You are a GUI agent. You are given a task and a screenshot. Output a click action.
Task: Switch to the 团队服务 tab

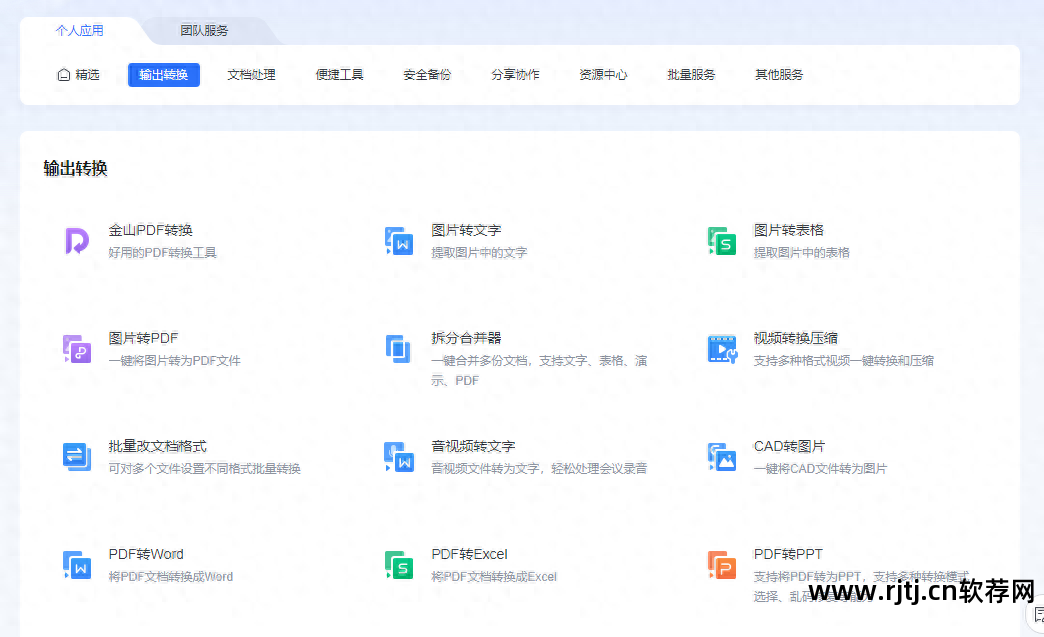pos(204,30)
